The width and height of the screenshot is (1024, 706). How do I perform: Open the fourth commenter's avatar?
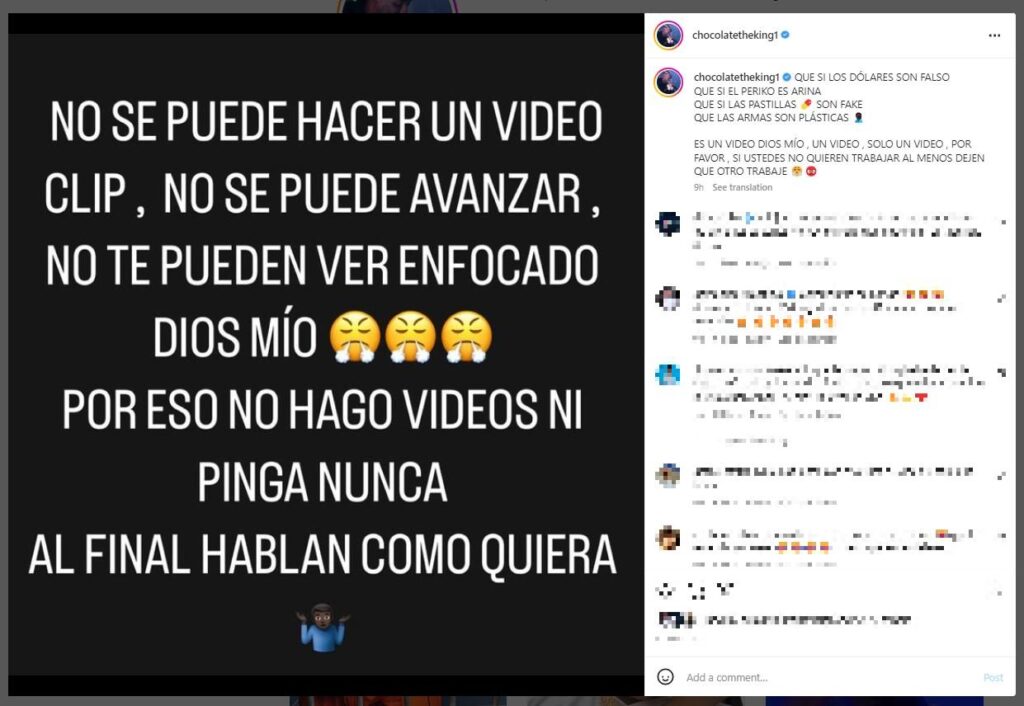(668, 475)
